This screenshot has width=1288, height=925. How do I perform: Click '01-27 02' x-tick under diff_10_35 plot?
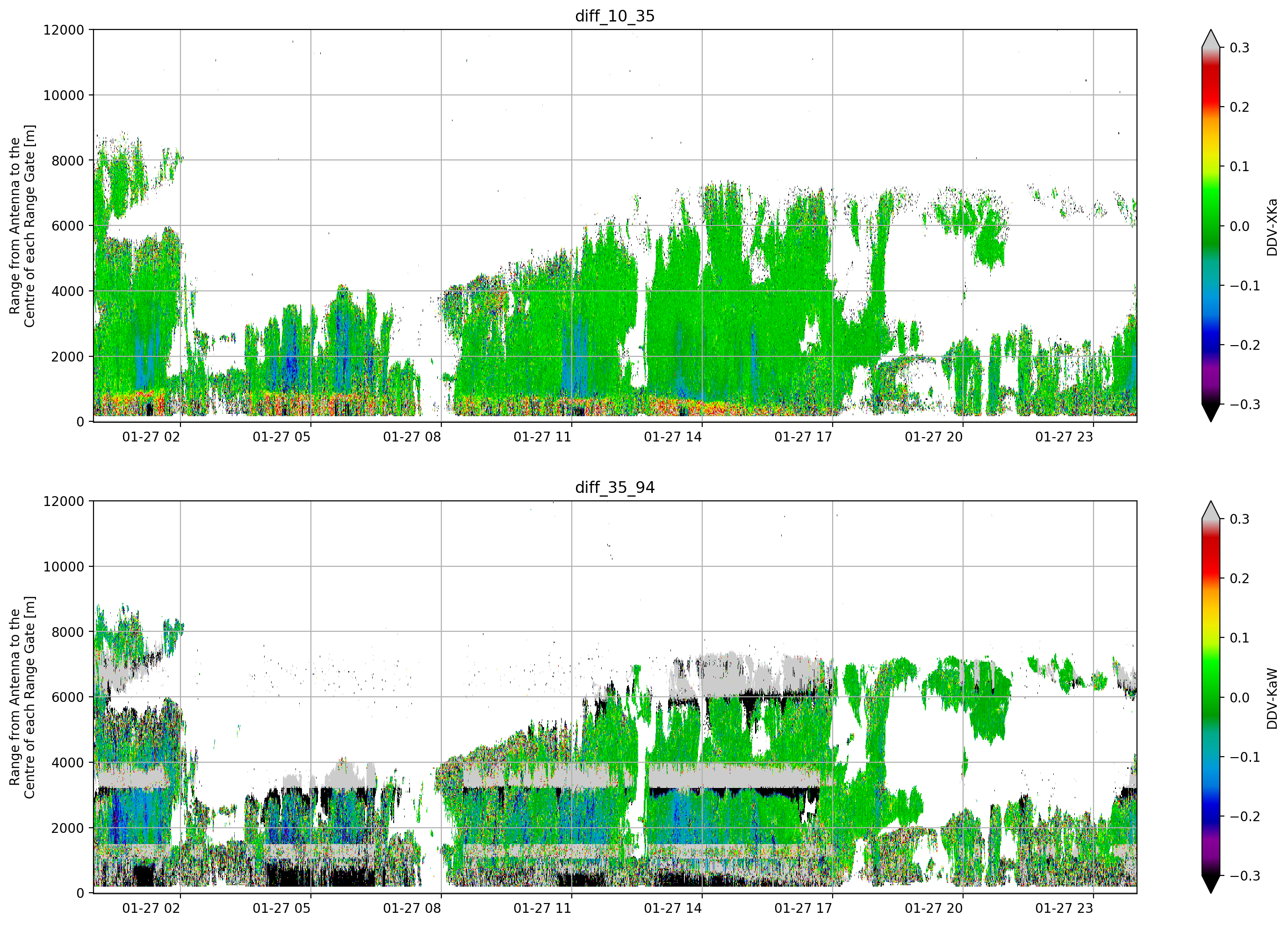[x=151, y=437]
